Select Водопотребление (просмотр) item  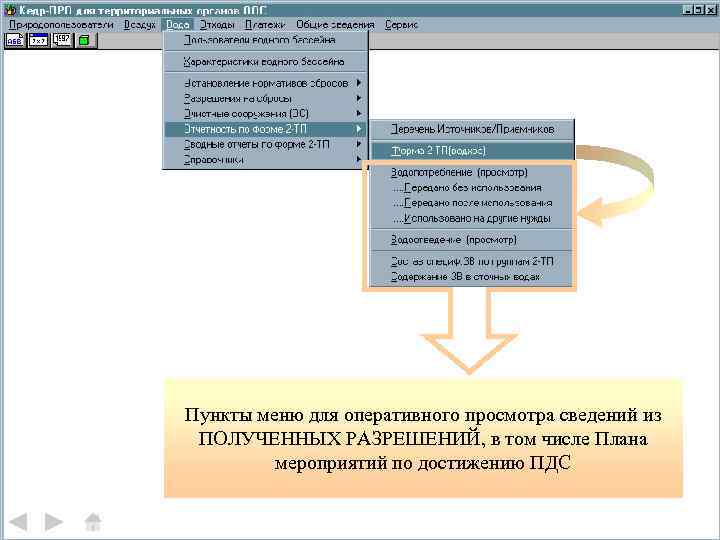pyautogui.click(x=472, y=172)
